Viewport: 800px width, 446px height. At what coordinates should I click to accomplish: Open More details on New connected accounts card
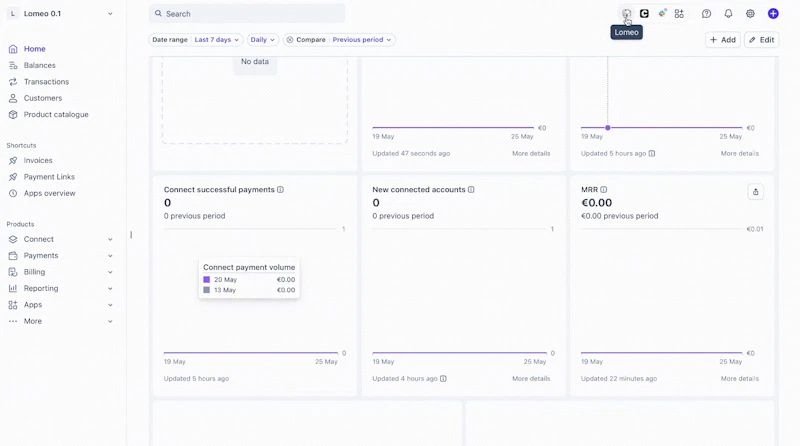pos(531,379)
